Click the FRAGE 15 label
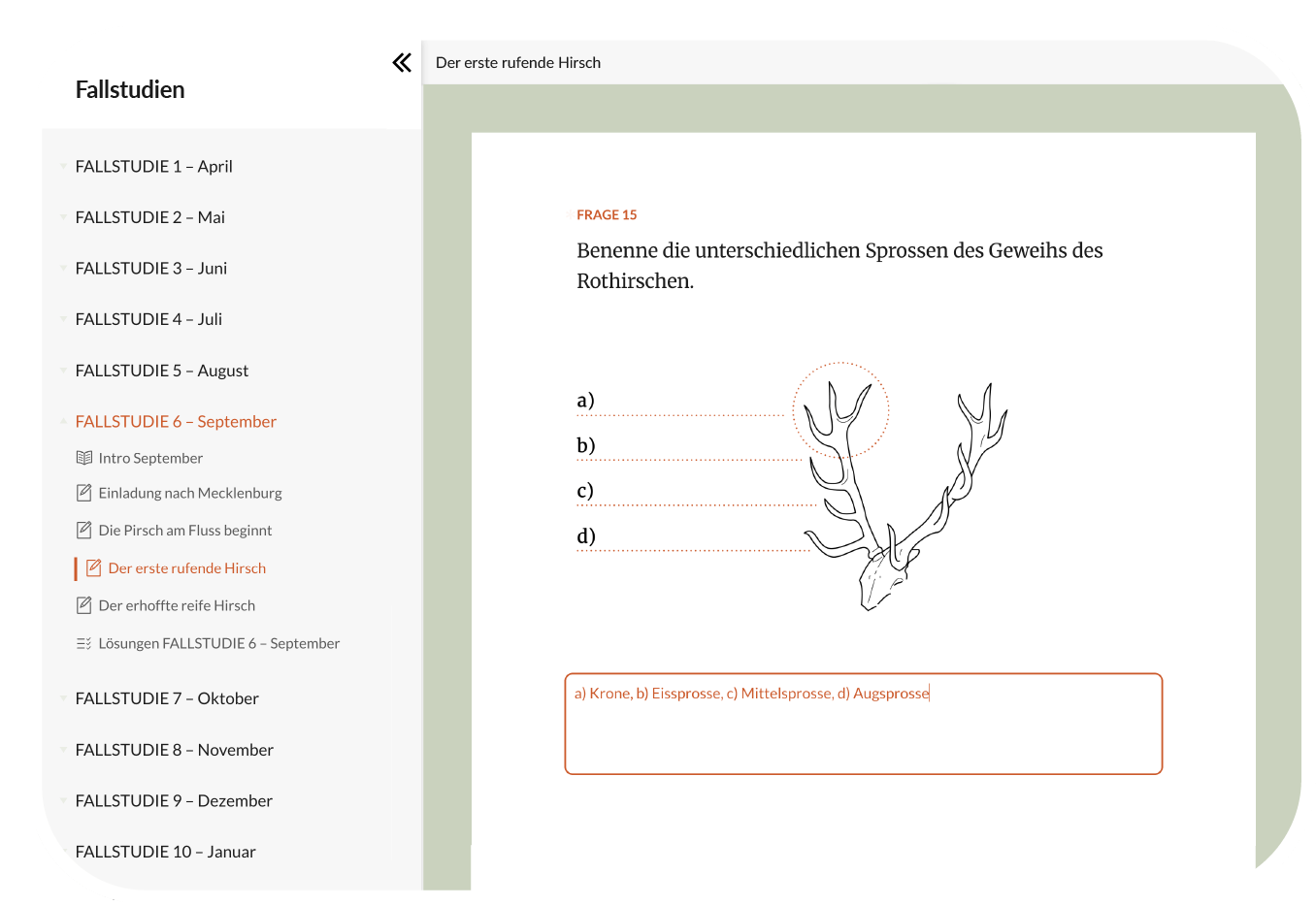1316x906 pixels. [607, 214]
